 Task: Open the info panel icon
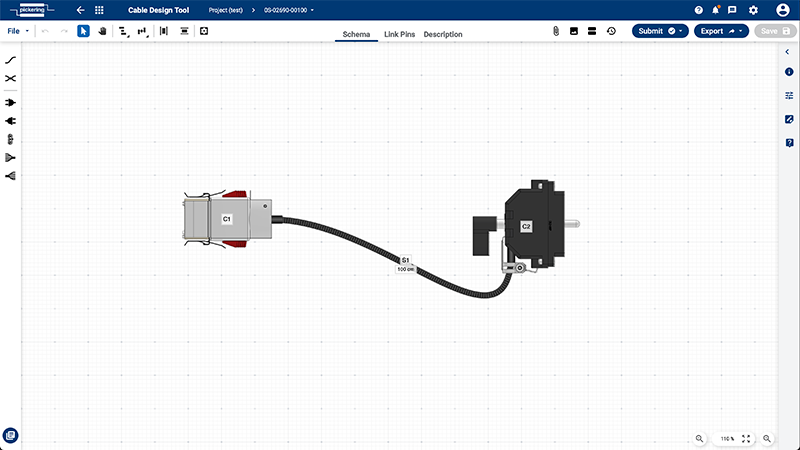(789, 72)
